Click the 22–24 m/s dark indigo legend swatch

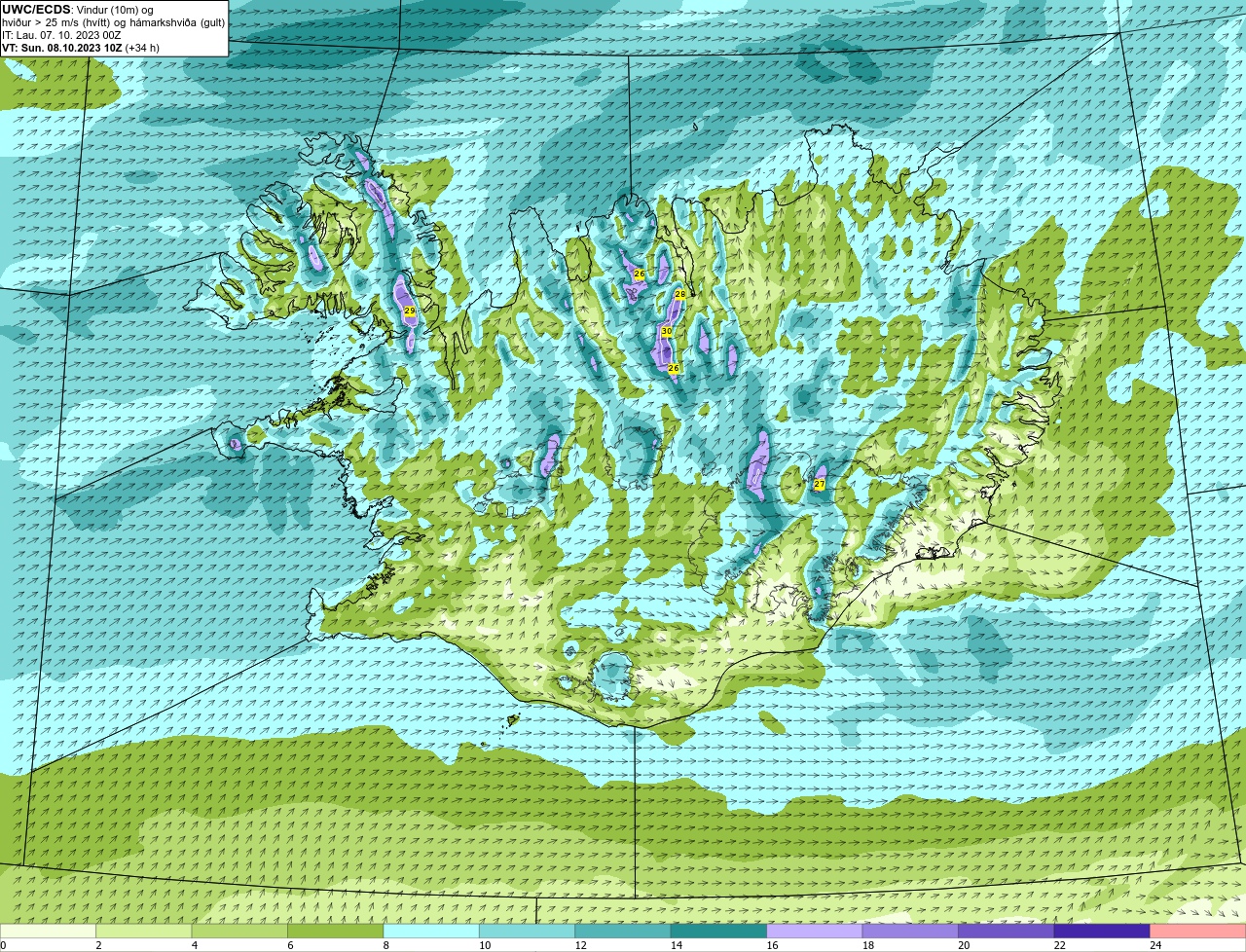[x=1103, y=931]
